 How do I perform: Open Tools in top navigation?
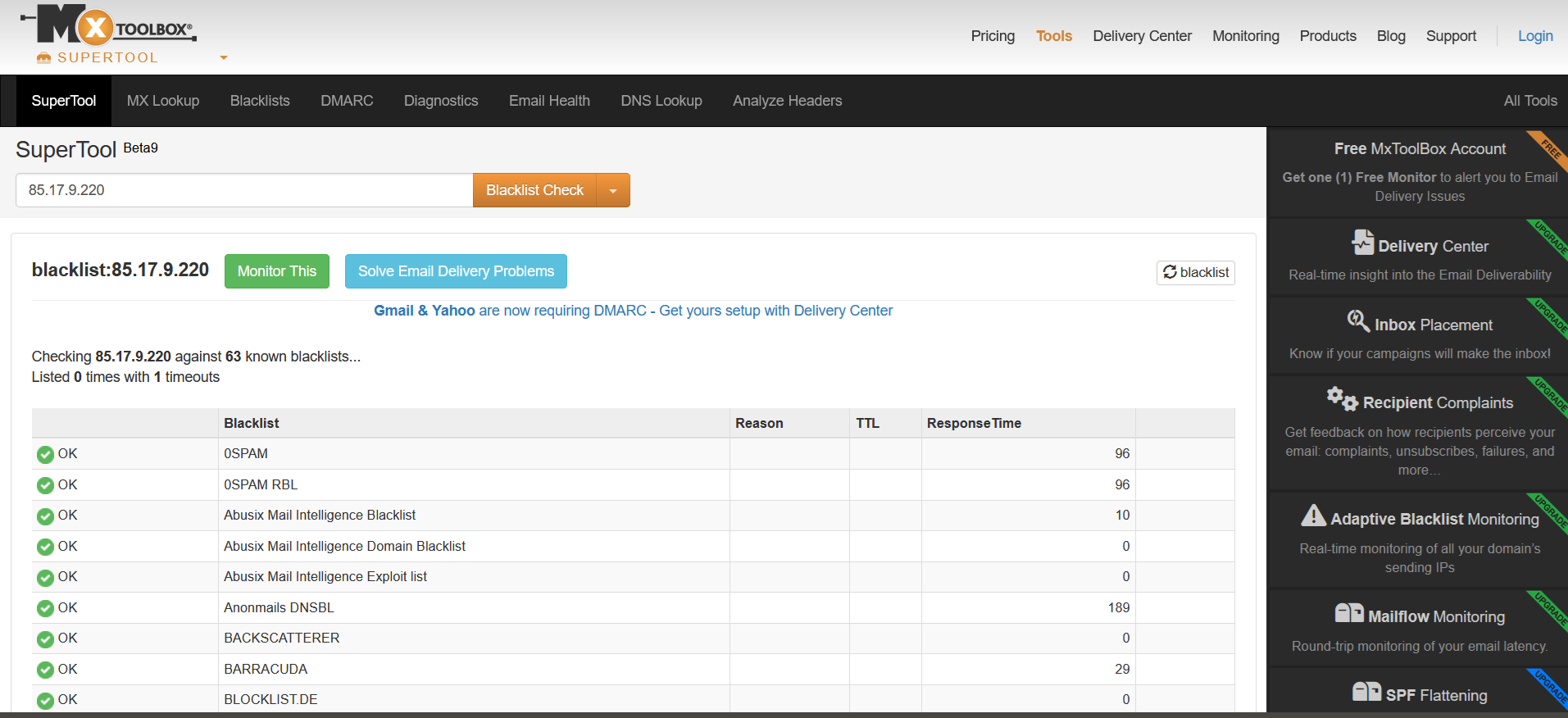[1054, 36]
